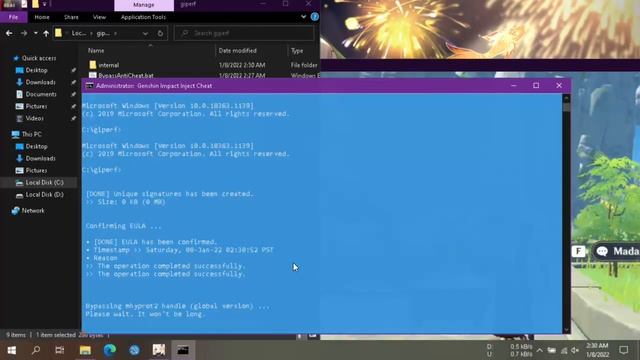Open Network in navigation pane
The image size is (640, 360).
pyautogui.click(x=33, y=211)
